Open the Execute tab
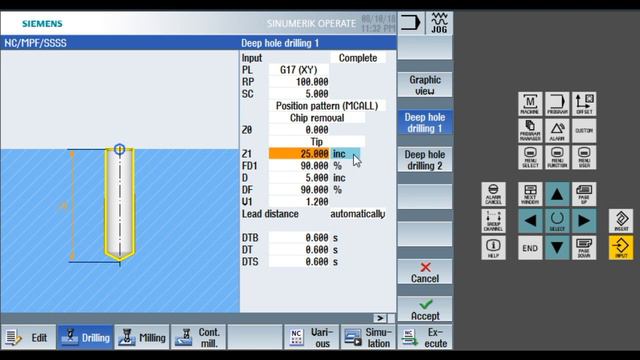Screen dimensions: 640x360 [x=425, y=338]
